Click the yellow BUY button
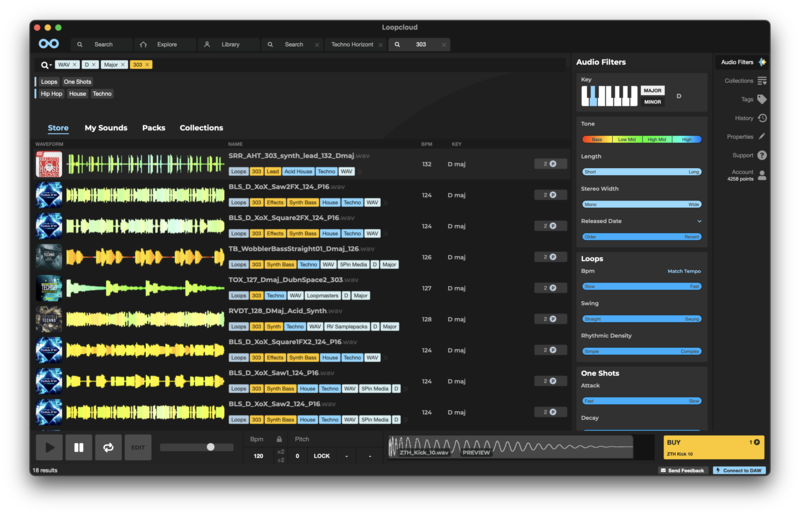The height and width of the screenshot is (515, 800). (713, 448)
